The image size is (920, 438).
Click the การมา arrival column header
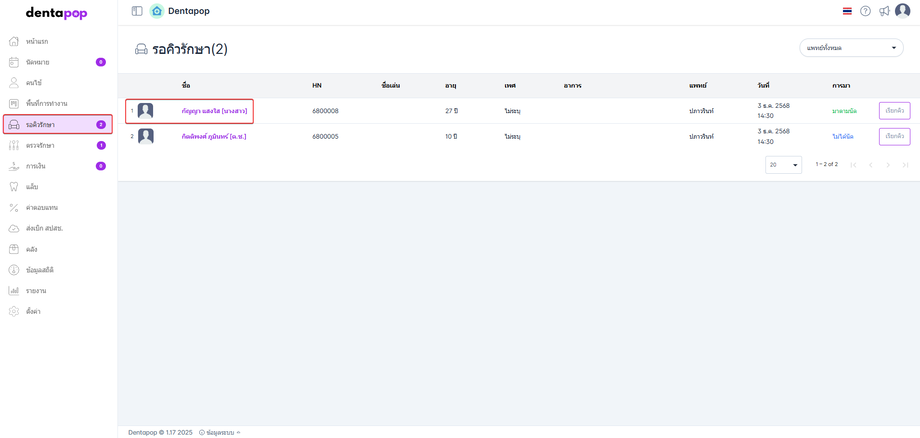coord(841,86)
